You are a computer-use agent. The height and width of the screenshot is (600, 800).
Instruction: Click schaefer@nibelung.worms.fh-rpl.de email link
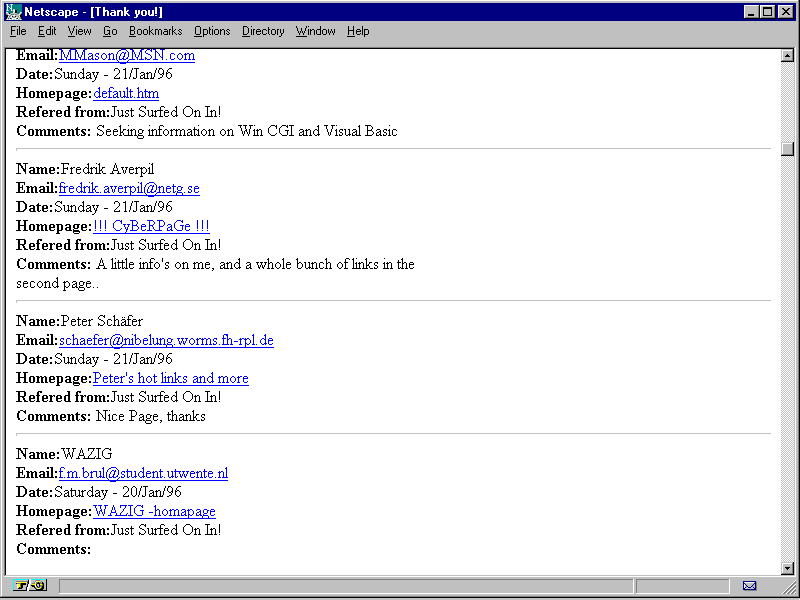click(166, 340)
